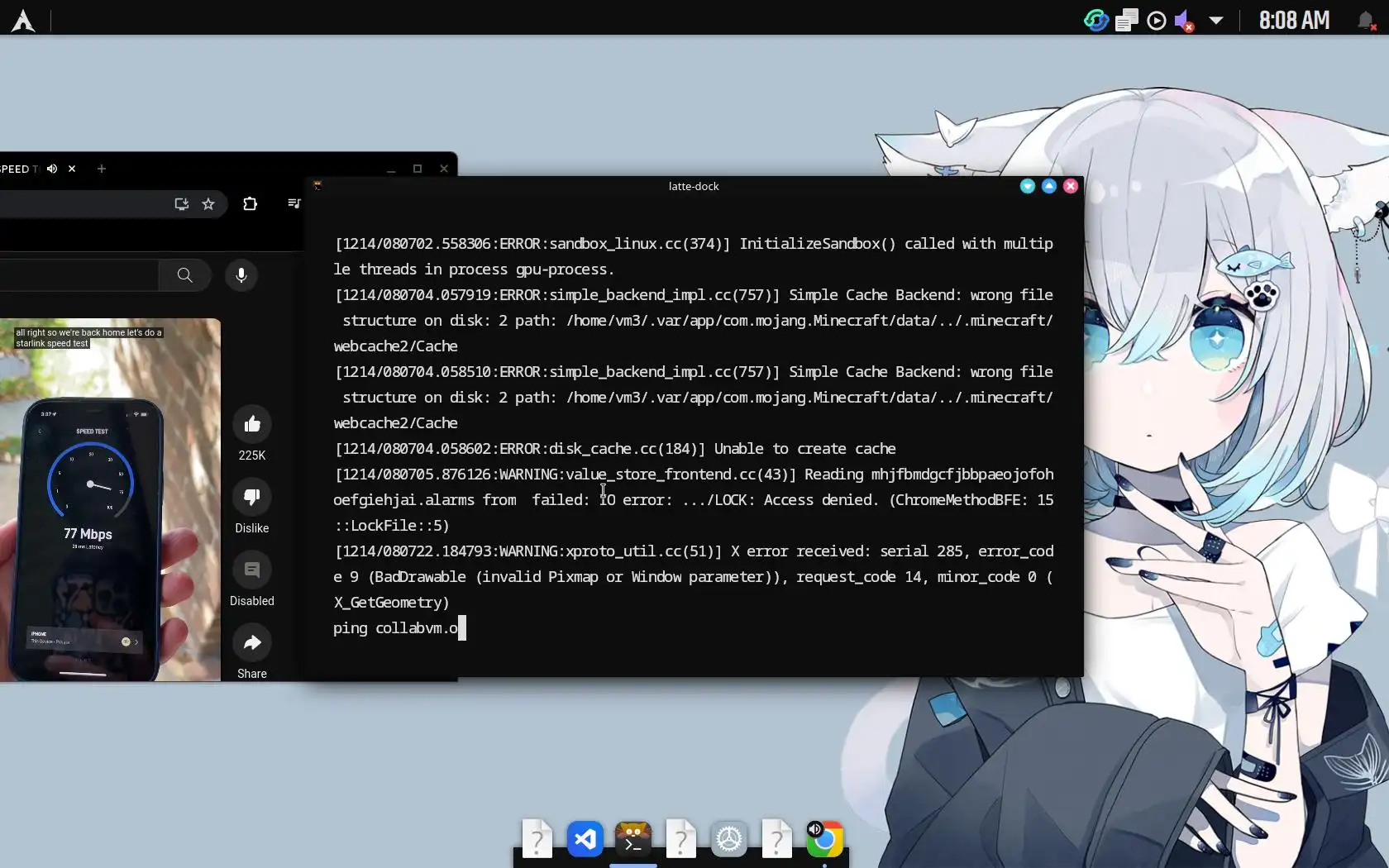
Task: Open the Arch Linux application launcher
Action: [23, 21]
